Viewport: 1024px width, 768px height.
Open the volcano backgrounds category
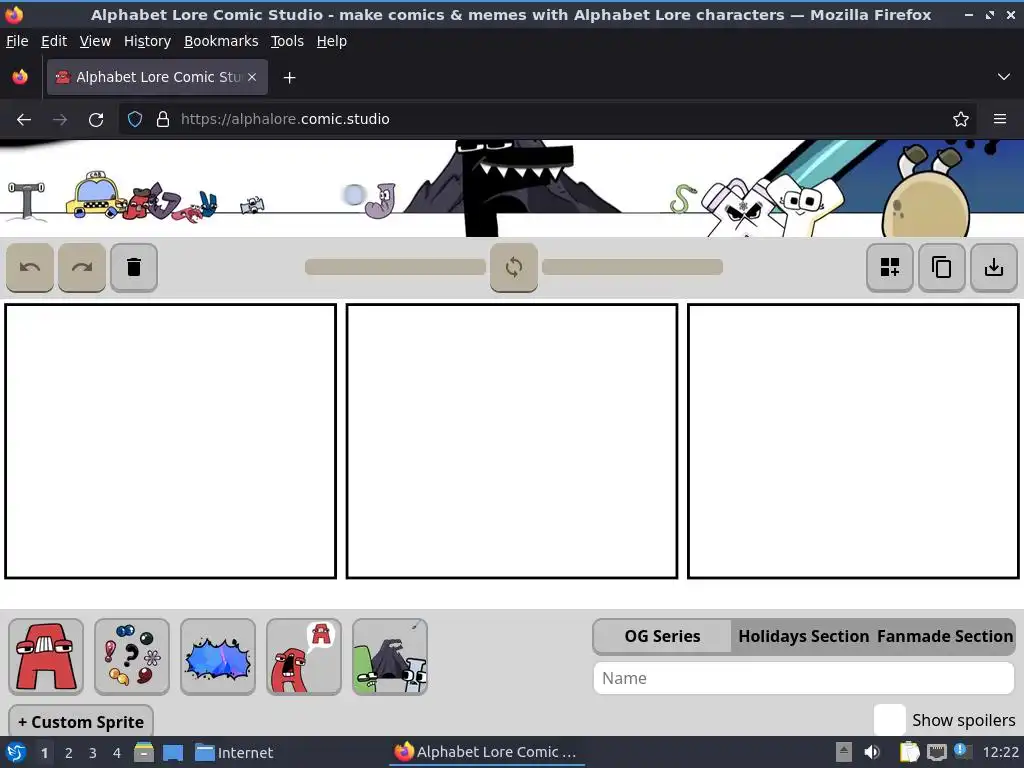pos(390,656)
